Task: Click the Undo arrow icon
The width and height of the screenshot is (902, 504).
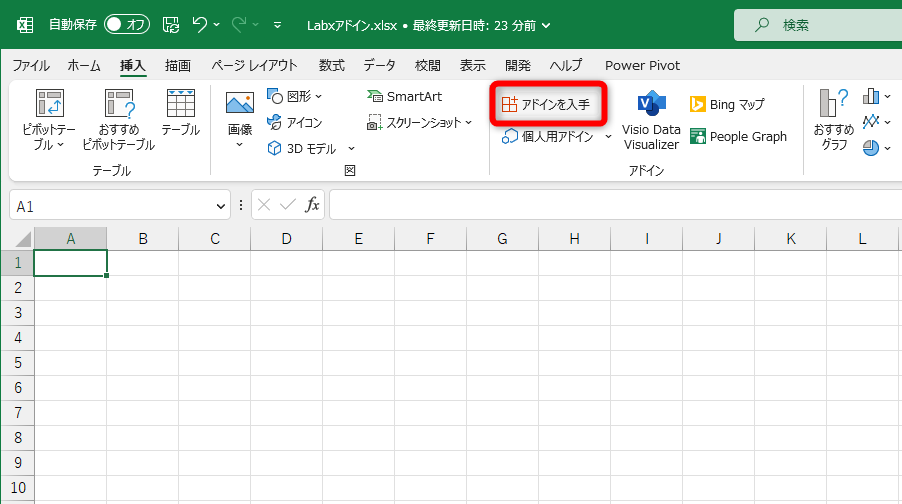Action: (x=200, y=25)
